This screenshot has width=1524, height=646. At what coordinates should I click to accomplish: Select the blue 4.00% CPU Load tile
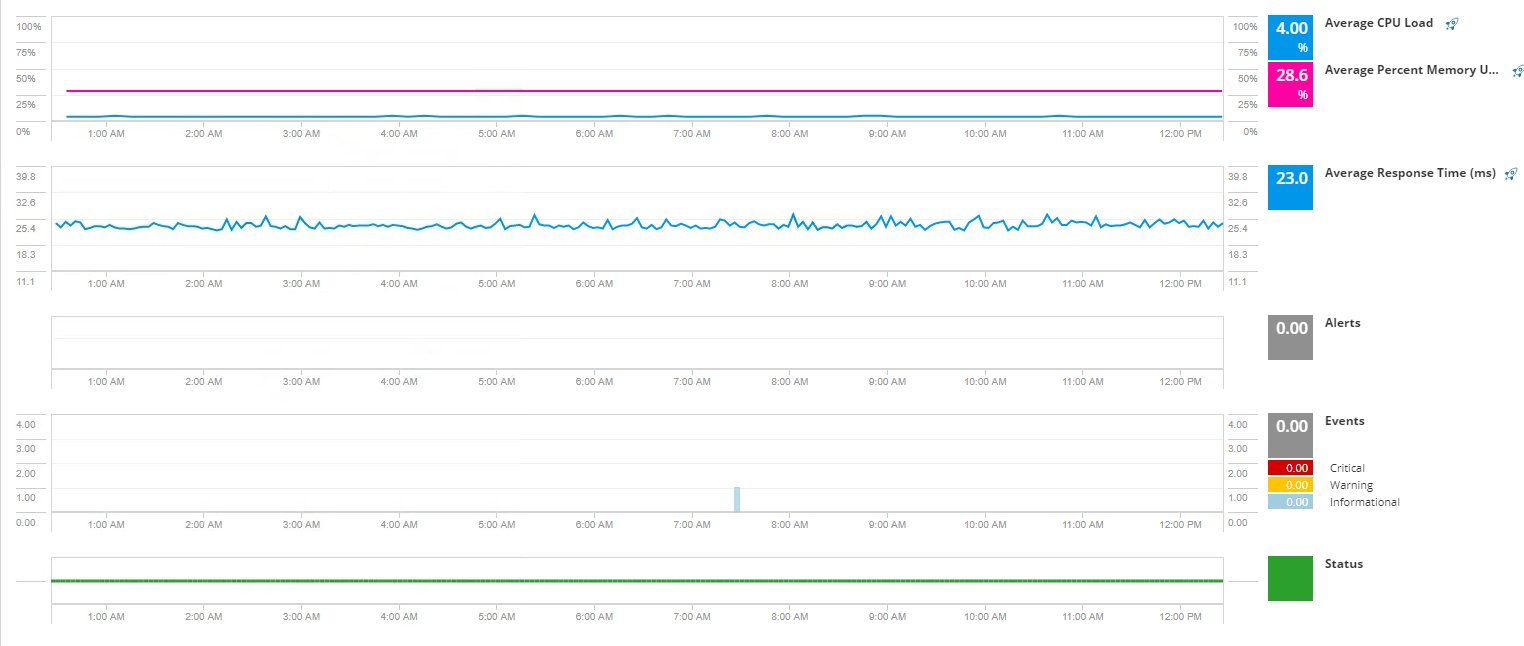click(x=1290, y=37)
